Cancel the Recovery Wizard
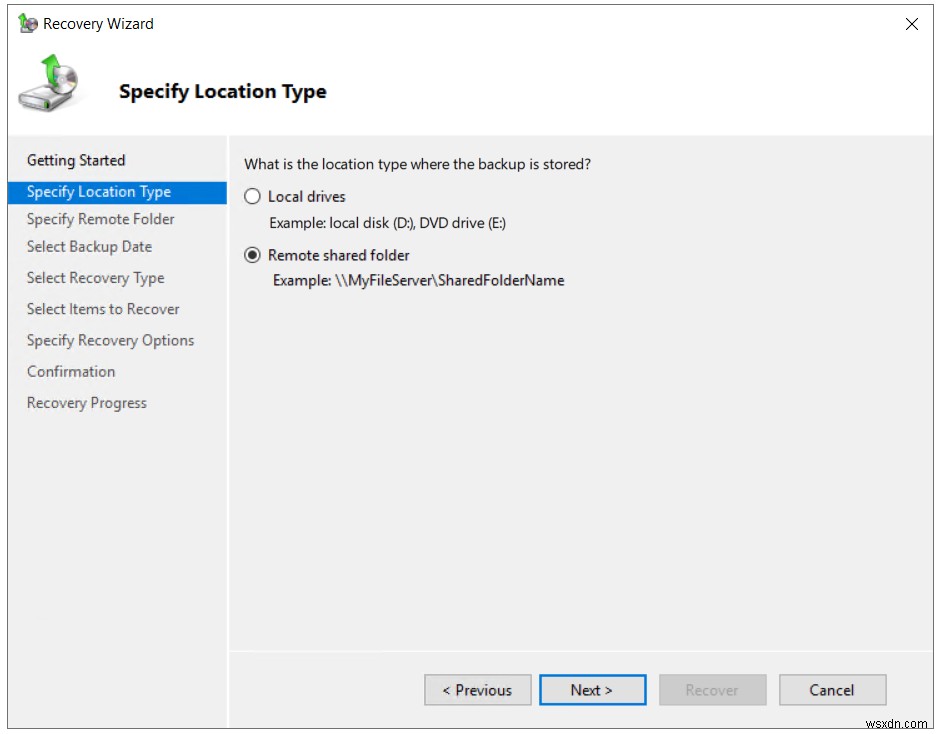 pyautogui.click(x=832, y=690)
